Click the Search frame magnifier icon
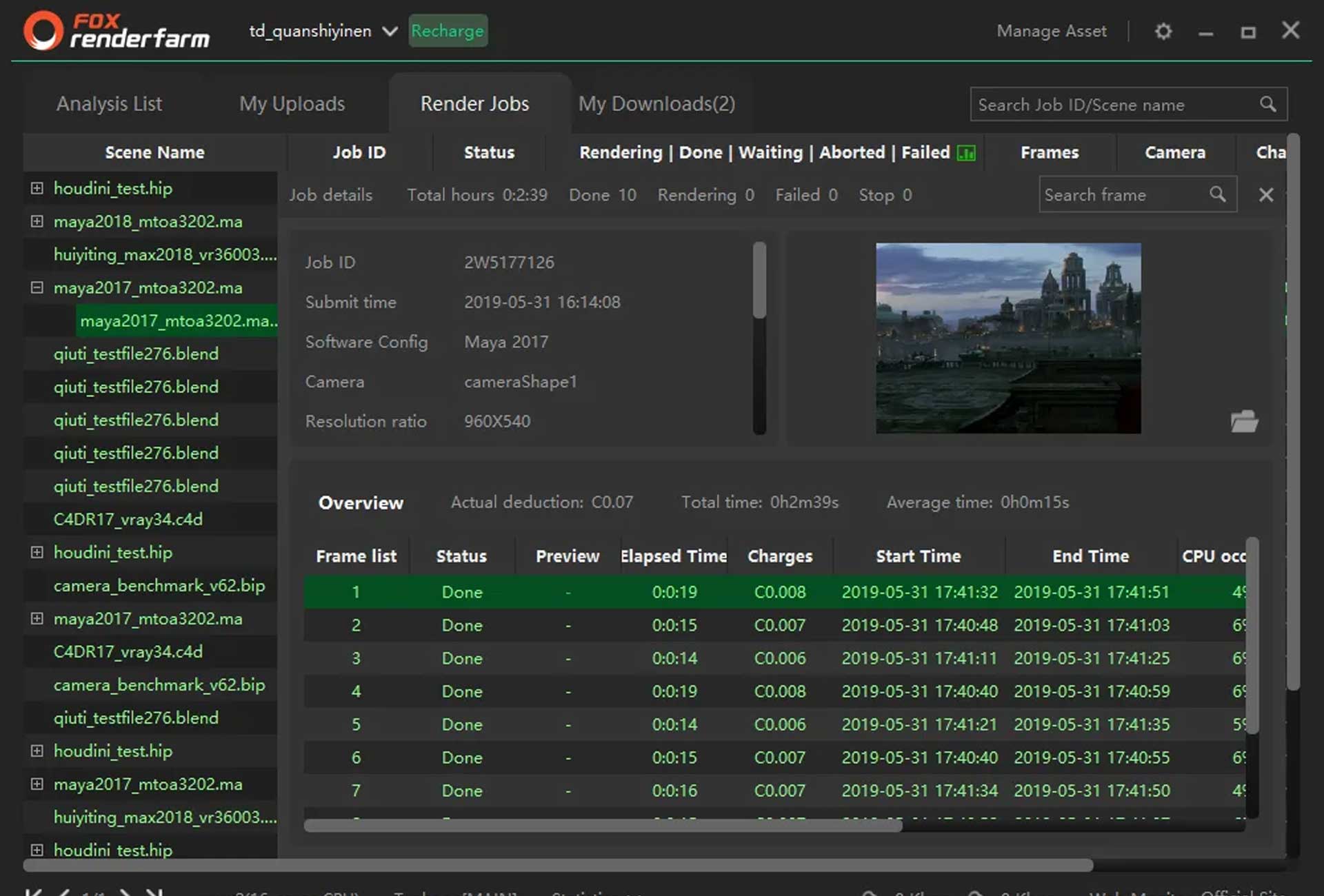The height and width of the screenshot is (896, 1324). (x=1218, y=195)
